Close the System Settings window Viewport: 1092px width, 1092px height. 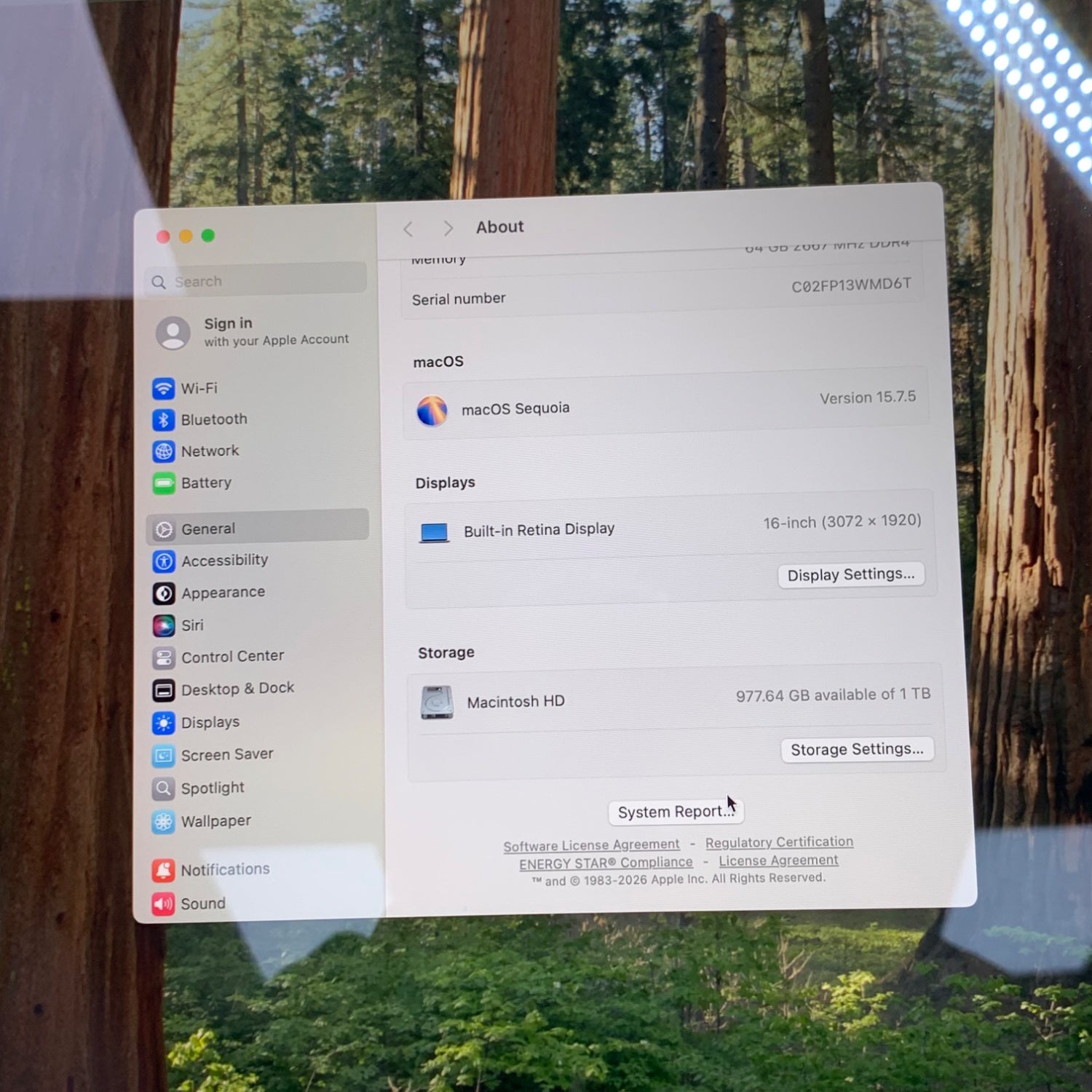tap(163, 237)
